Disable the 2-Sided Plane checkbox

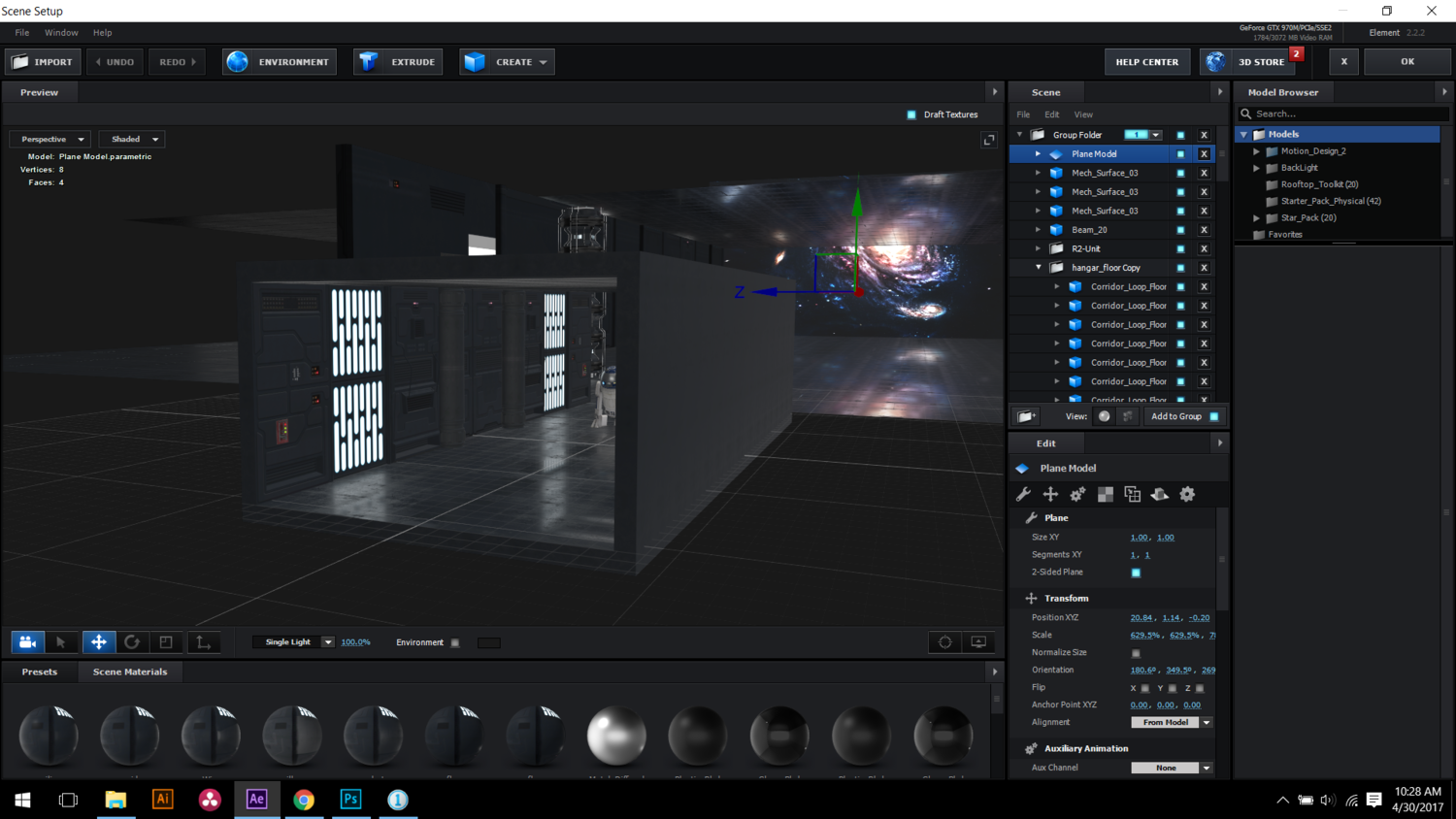1136,573
